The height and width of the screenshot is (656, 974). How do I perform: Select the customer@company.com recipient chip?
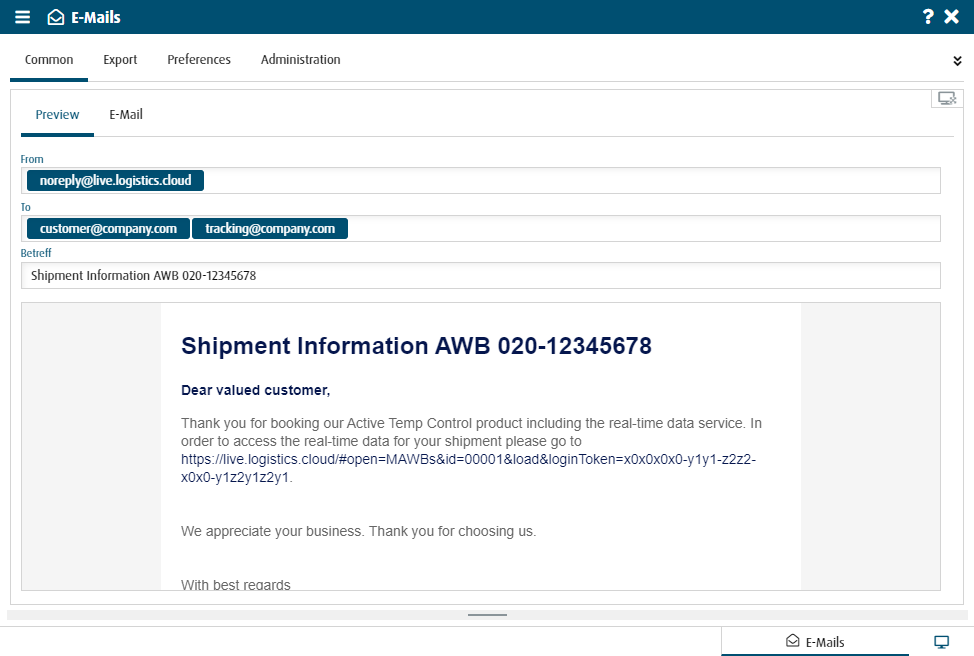tap(108, 229)
